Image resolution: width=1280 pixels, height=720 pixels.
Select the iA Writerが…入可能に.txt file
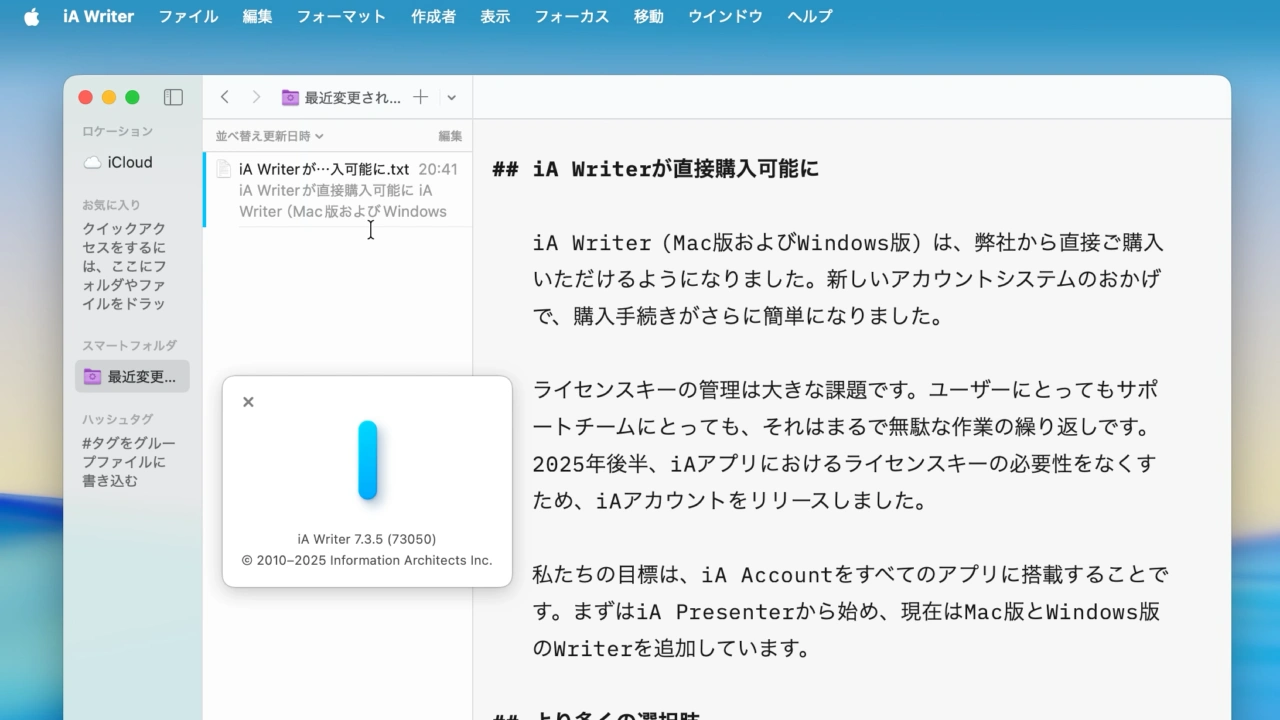coord(338,190)
